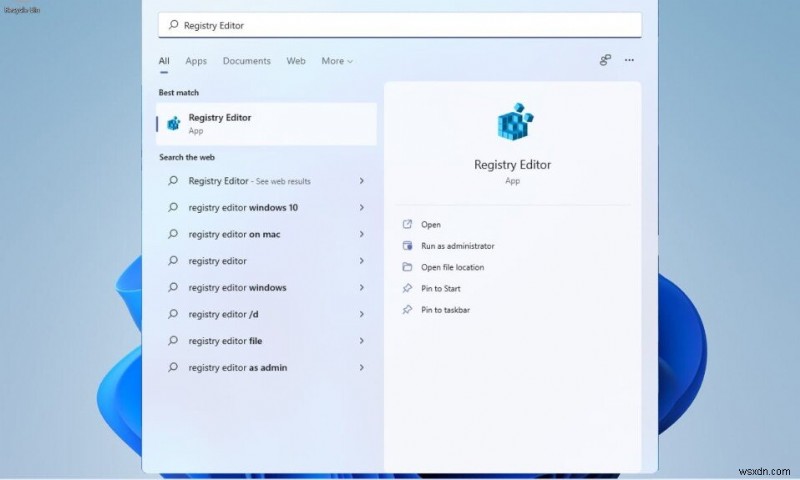Click the Open file location folder icon
This screenshot has height=480, width=800.
[x=407, y=267]
